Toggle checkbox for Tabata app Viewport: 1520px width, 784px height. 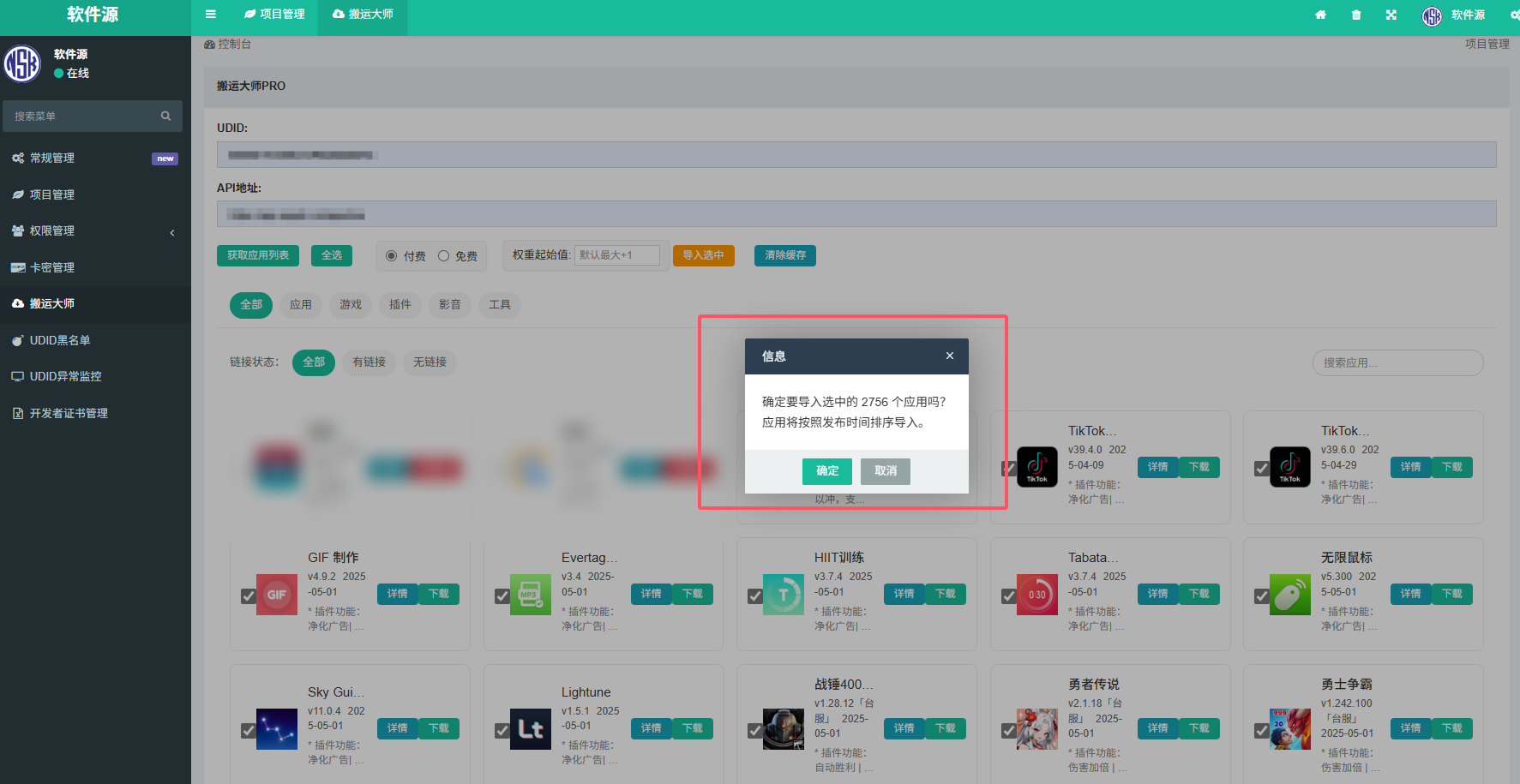pyautogui.click(x=1009, y=595)
